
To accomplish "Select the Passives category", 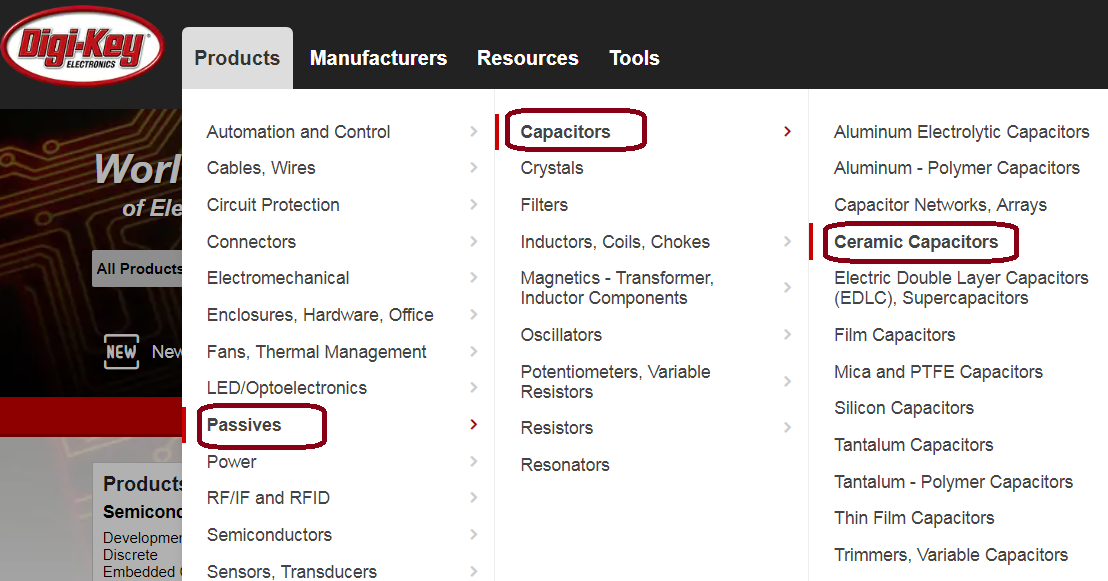I will click(244, 425).
